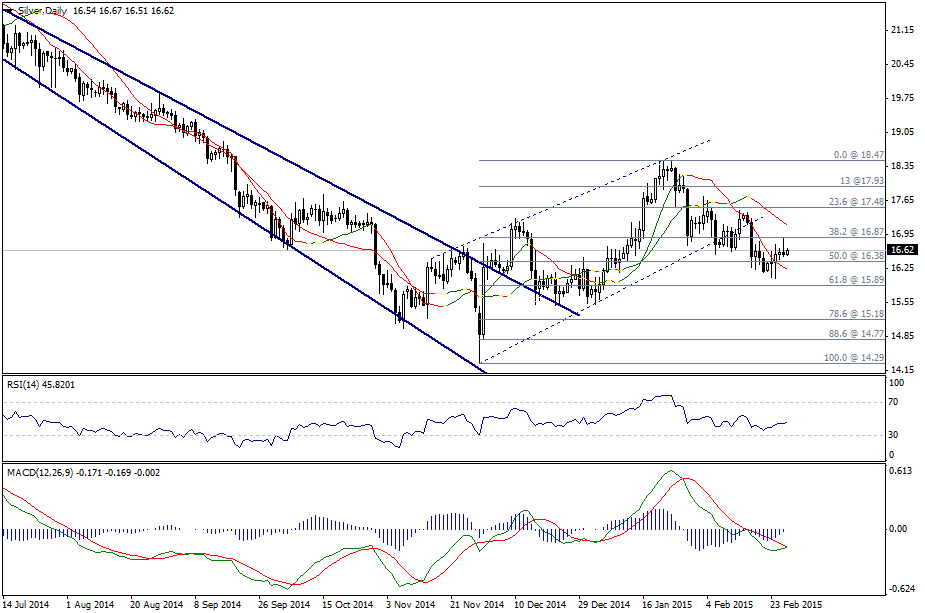
Task: Click date label 21 Nov 2014
Action: coord(477,605)
